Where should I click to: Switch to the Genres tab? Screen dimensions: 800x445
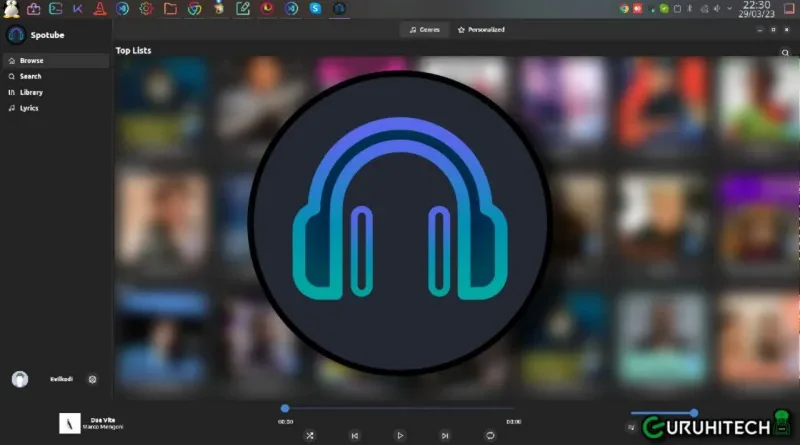coord(424,30)
